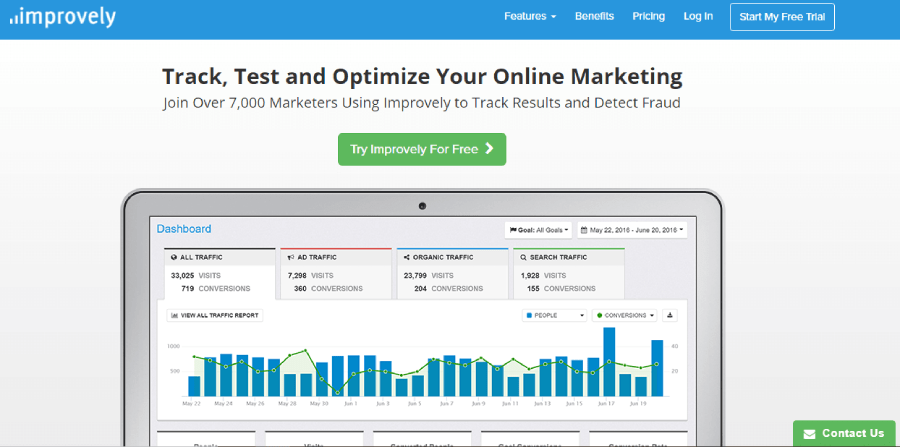Click the green Conversions color dot
The image size is (900, 447).
pos(600,315)
